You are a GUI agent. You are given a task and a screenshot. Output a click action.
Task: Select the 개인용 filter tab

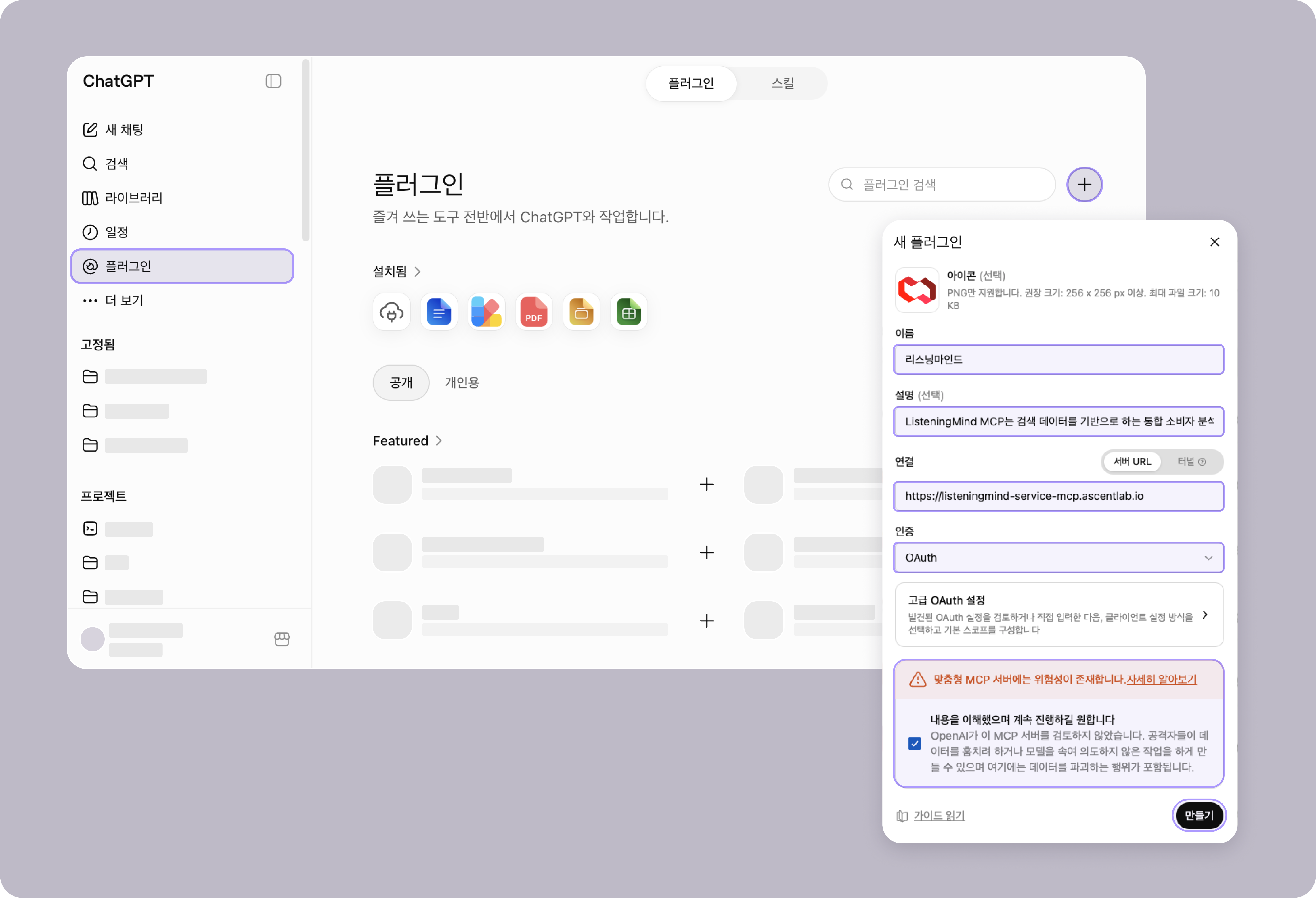pyautogui.click(x=462, y=383)
